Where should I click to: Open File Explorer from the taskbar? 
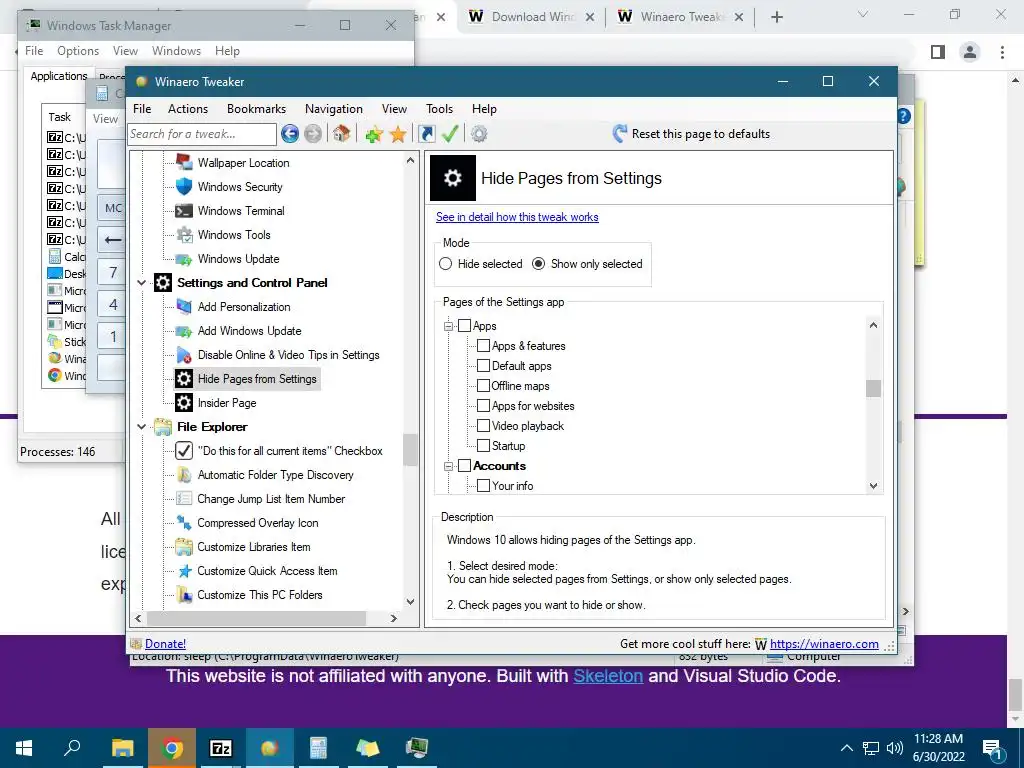(x=122, y=748)
